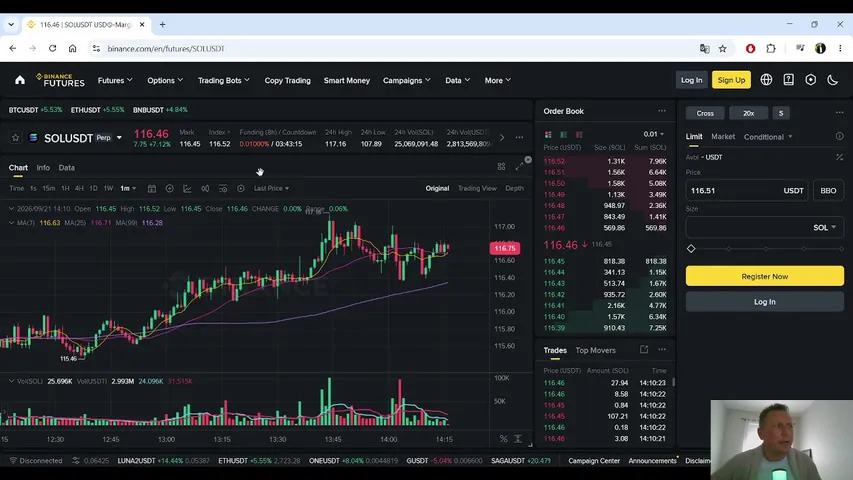The width and height of the screenshot is (853, 480).
Task: Open Order Book more options menu
Action: pyautogui.click(x=662, y=111)
